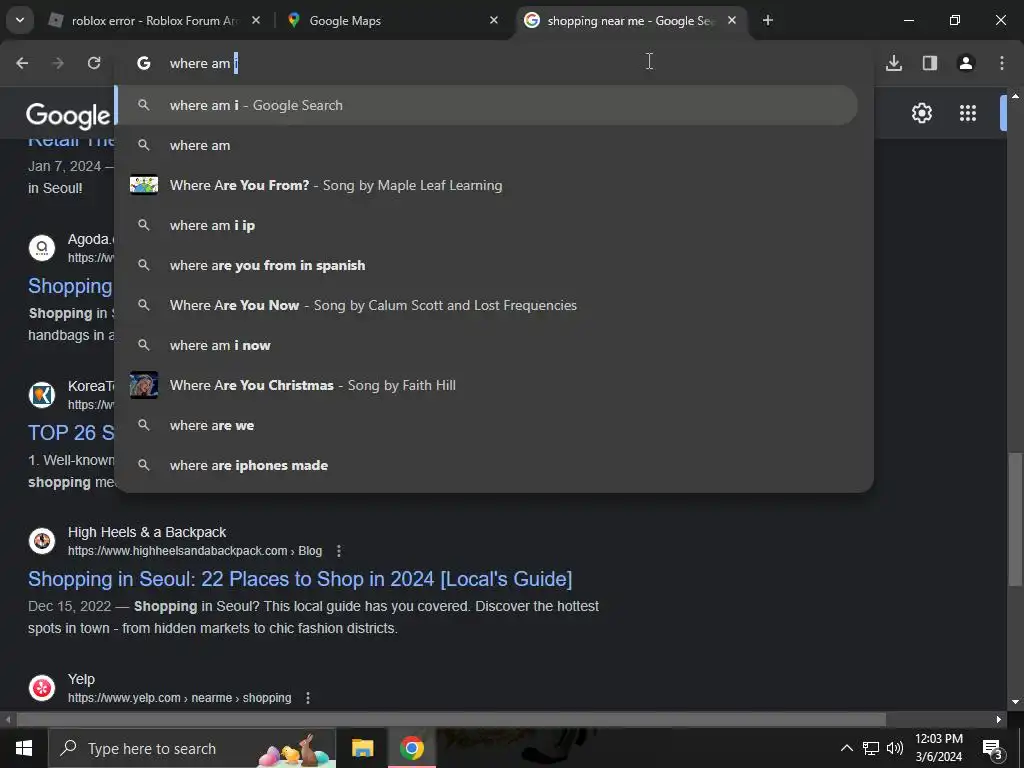Click the yelp.com nearme shopping URL

click(x=180, y=698)
